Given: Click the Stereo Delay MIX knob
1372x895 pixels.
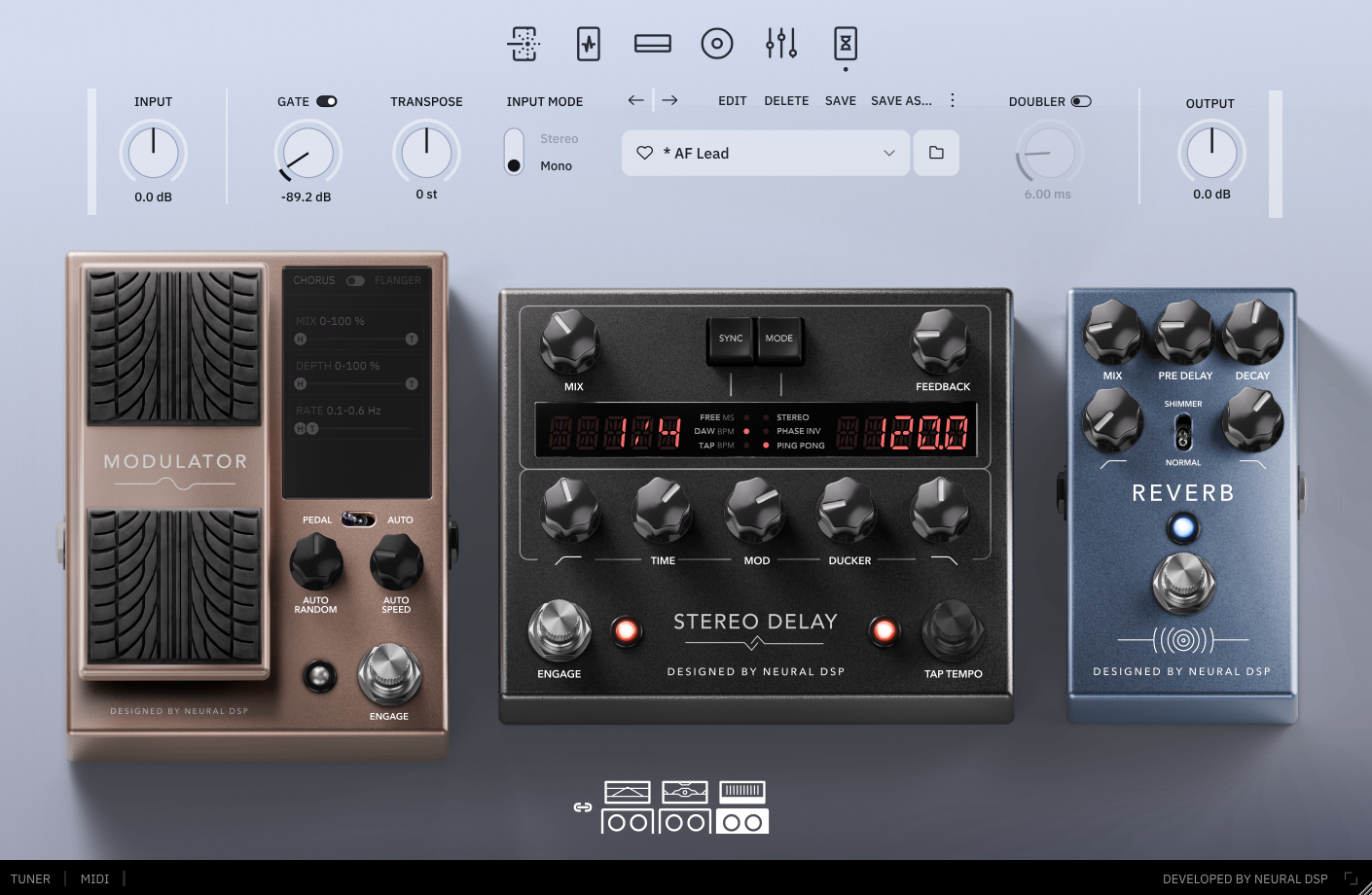Looking at the screenshot, I should 570,343.
